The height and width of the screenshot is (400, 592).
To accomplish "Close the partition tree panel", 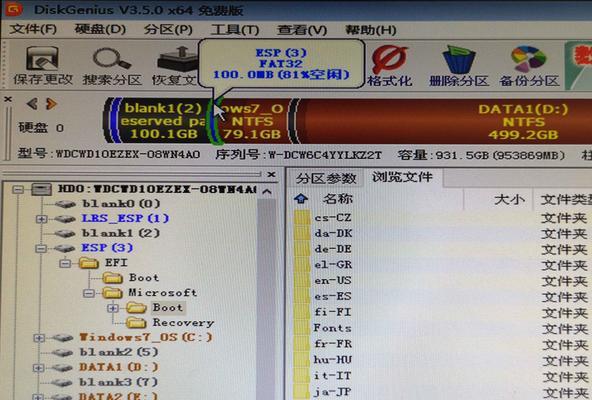I will click(271, 175).
